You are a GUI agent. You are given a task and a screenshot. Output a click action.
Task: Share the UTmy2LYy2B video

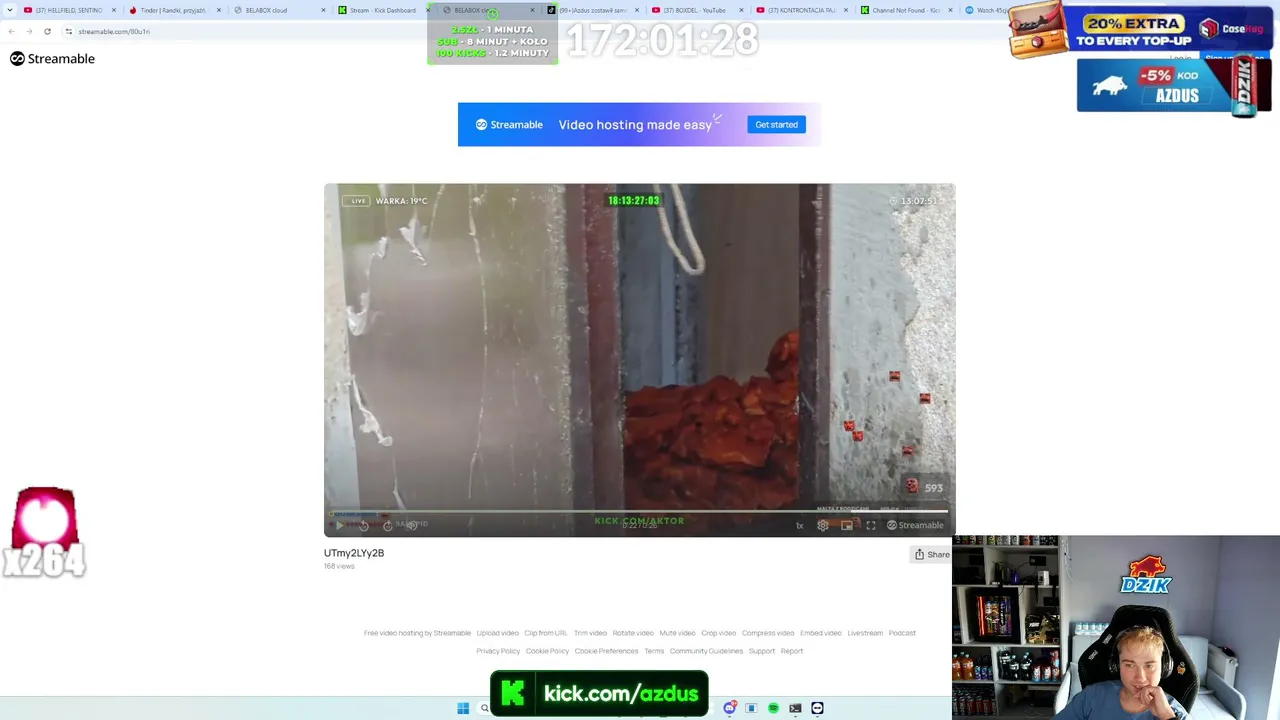[x=932, y=554]
